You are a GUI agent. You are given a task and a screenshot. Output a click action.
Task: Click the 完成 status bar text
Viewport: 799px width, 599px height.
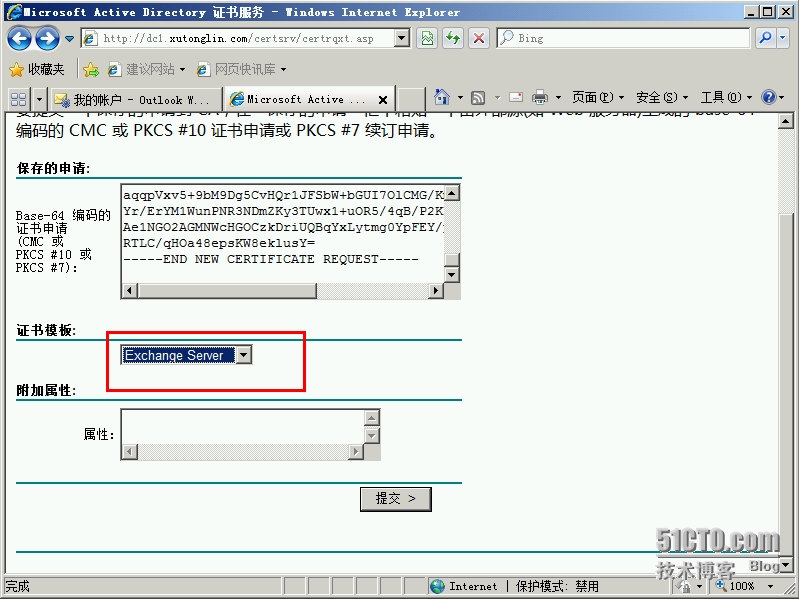coord(17,586)
